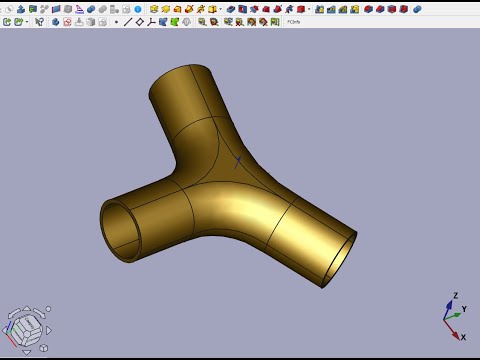This screenshot has width=480, height=360.
Task: Select the yellow Additive Helix tool
Action: [x=200, y=9]
